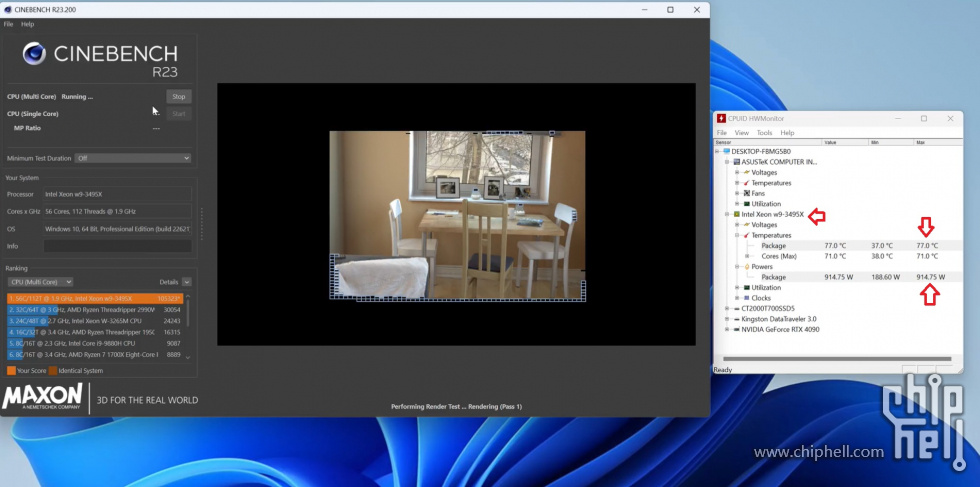Image resolution: width=980 pixels, height=487 pixels.
Task: Click the orange Your Score legend swatch
Action: [11, 371]
